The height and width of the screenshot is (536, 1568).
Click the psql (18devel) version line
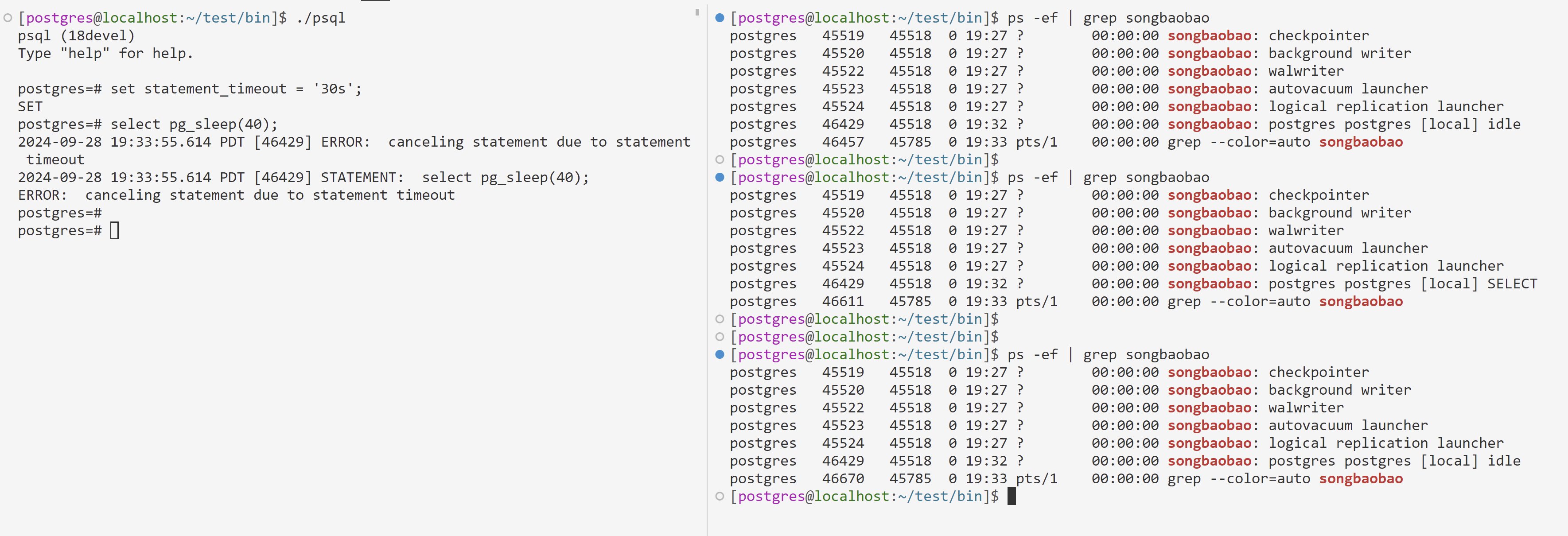pos(76,36)
